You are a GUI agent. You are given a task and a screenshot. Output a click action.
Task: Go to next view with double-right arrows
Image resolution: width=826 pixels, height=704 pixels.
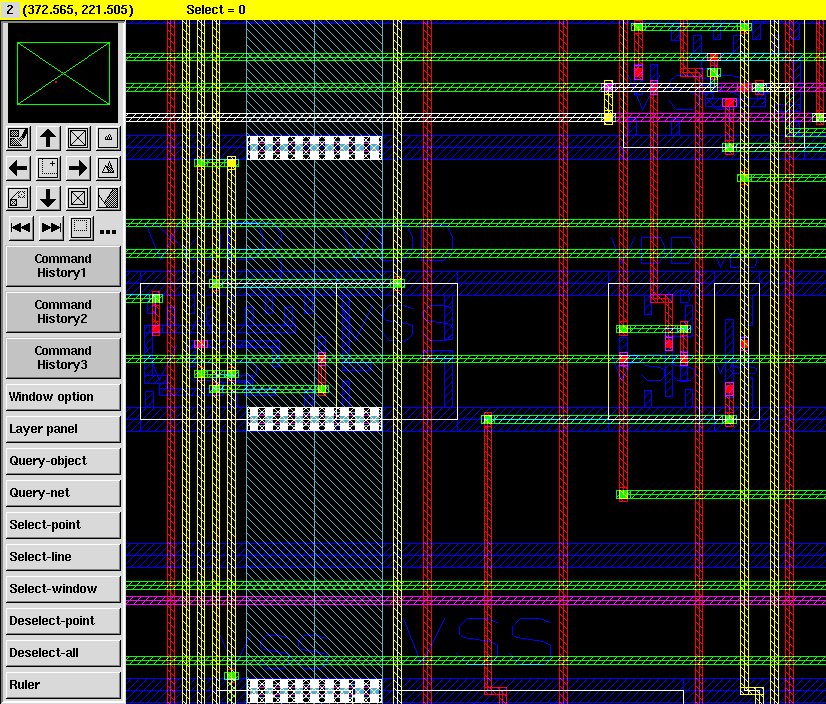[51, 228]
